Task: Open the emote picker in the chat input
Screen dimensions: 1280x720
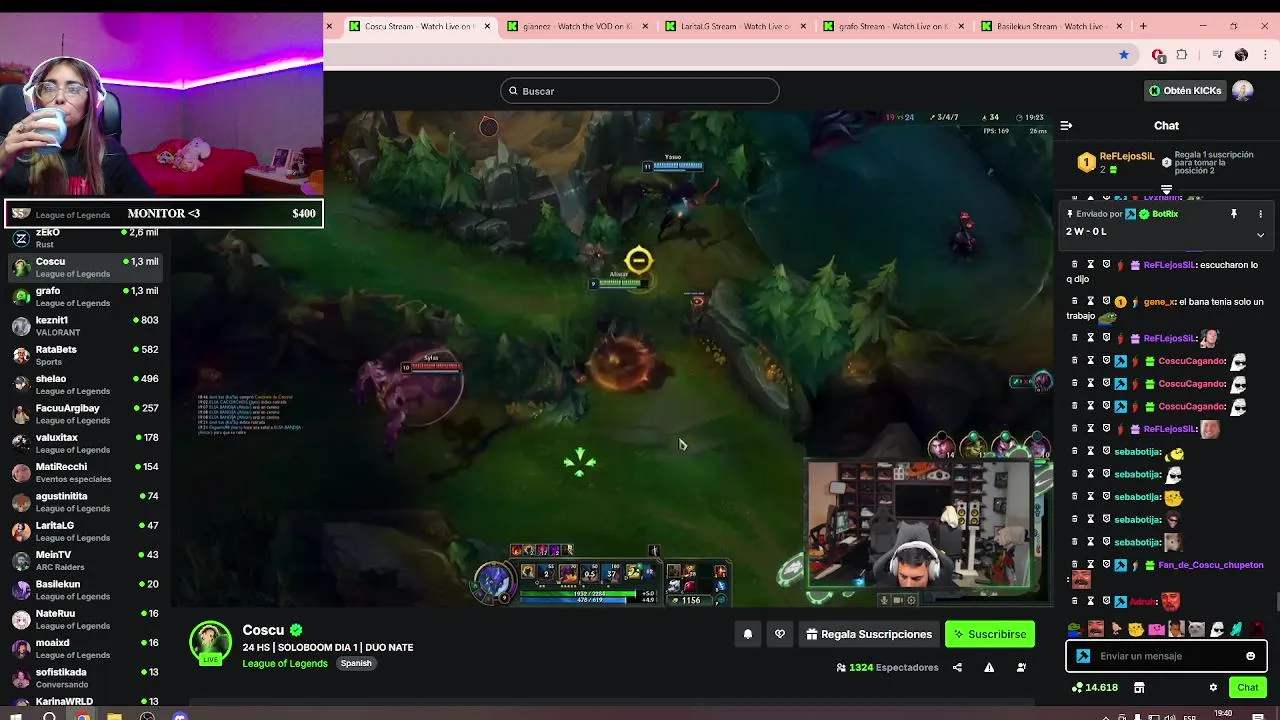Action: pos(1250,656)
